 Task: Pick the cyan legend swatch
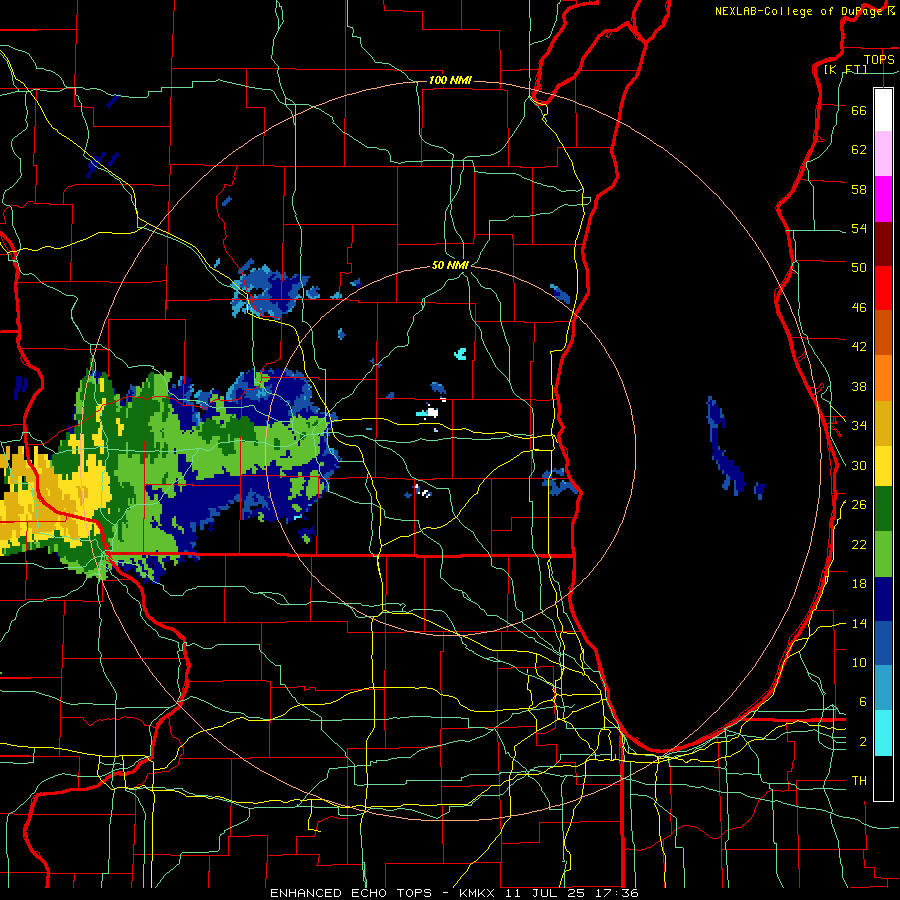click(x=883, y=734)
